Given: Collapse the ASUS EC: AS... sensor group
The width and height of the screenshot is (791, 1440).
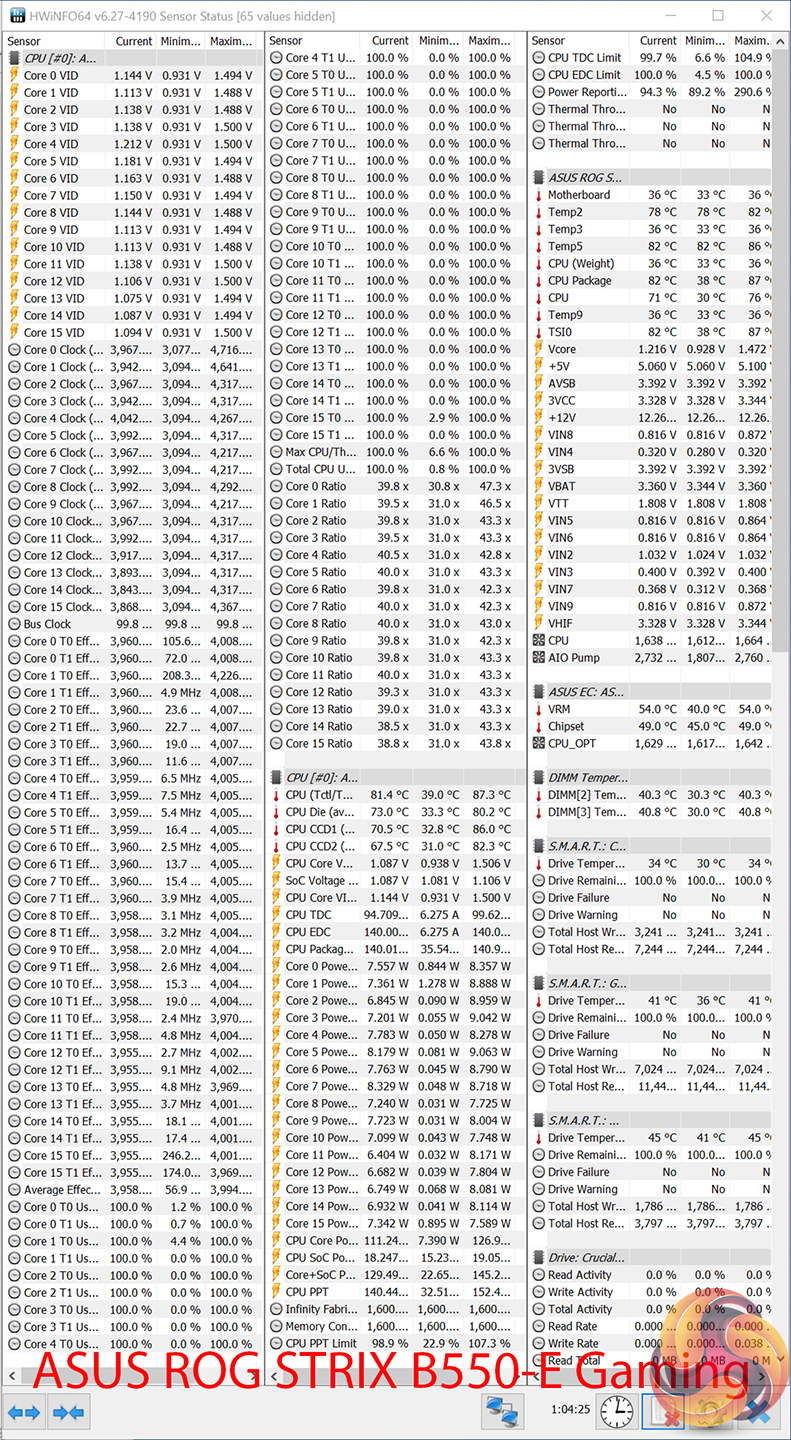Looking at the screenshot, I should [x=538, y=692].
